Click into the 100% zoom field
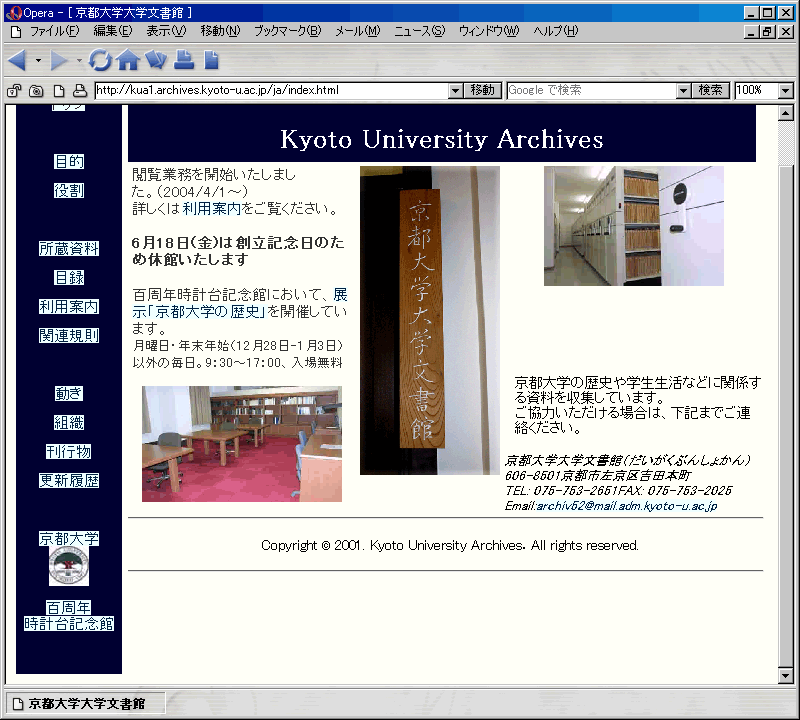Image resolution: width=800 pixels, height=720 pixels. 757,91
